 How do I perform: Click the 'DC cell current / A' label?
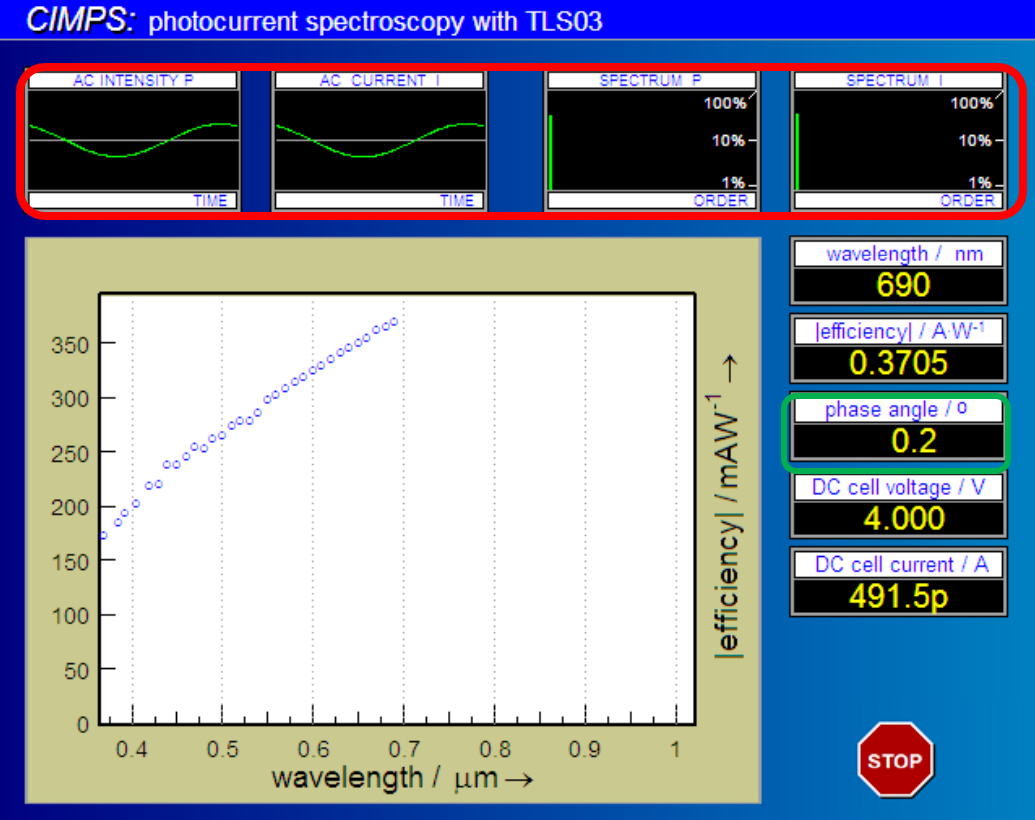point(897,564)
